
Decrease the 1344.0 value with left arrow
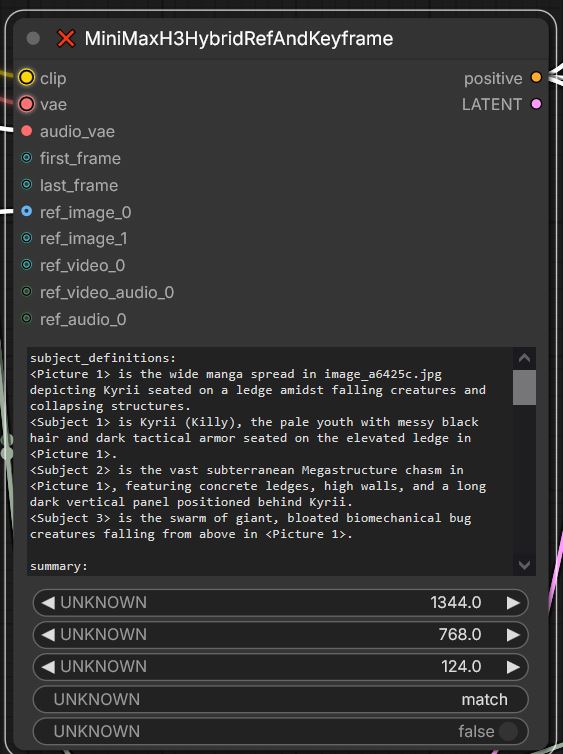48,603
